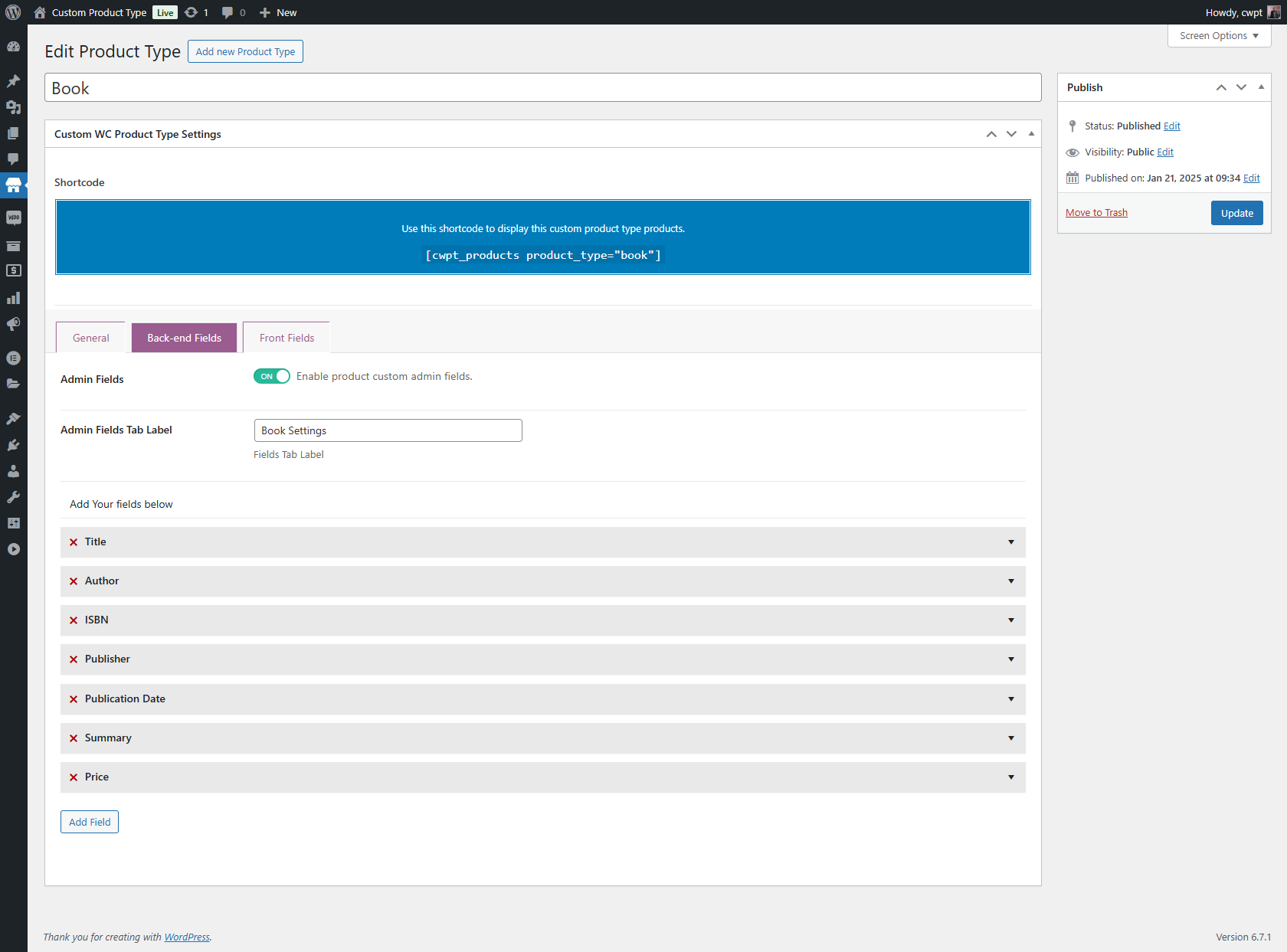Open the Products archive box icon
Screen dimensions: 1287x952
[x=13, y=246]
